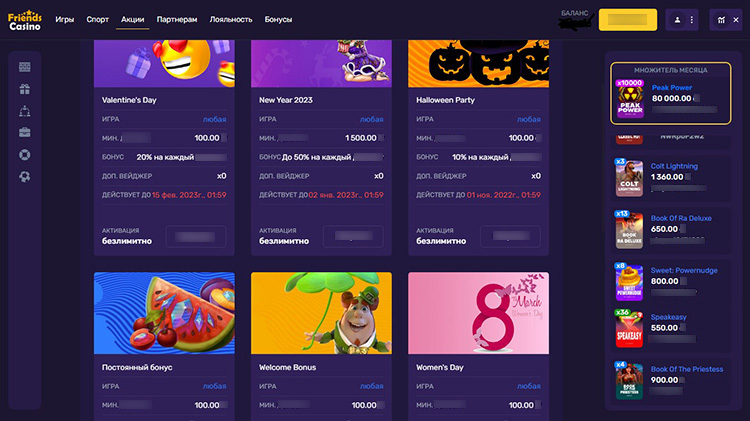The height and width of the screenshot is (421, 750).
Task: Open the statistics chart icon in header
Action: coord(721,20)
